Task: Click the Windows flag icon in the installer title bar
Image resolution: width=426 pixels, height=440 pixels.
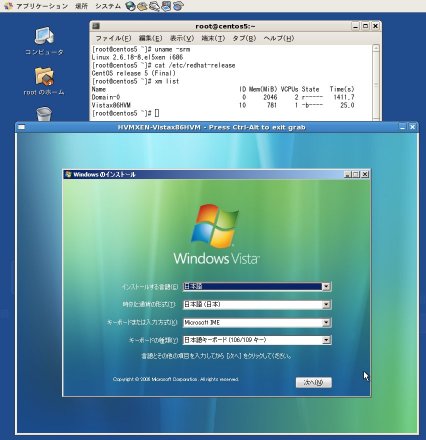Action: 68,174
